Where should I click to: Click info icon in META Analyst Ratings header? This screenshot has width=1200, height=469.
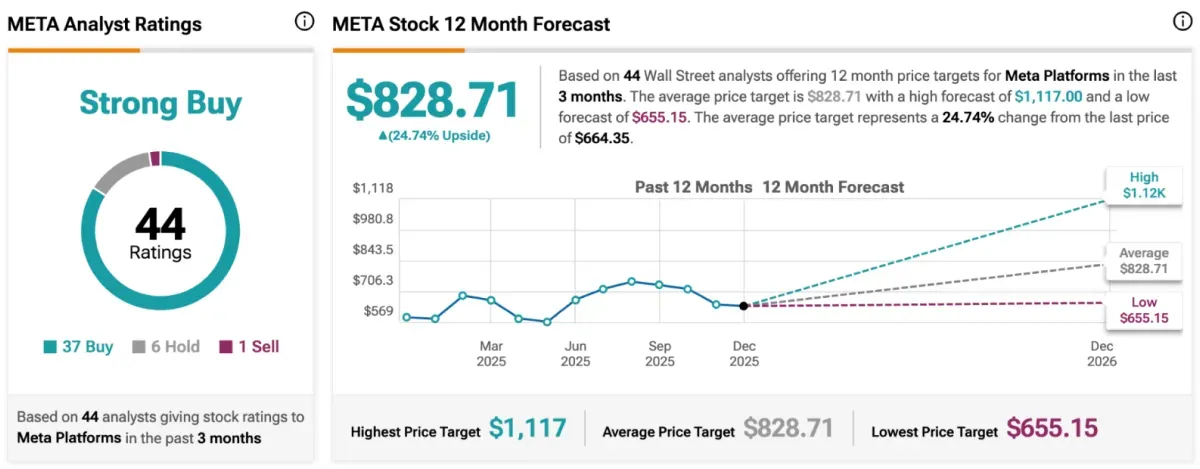(x=304, y=22)
